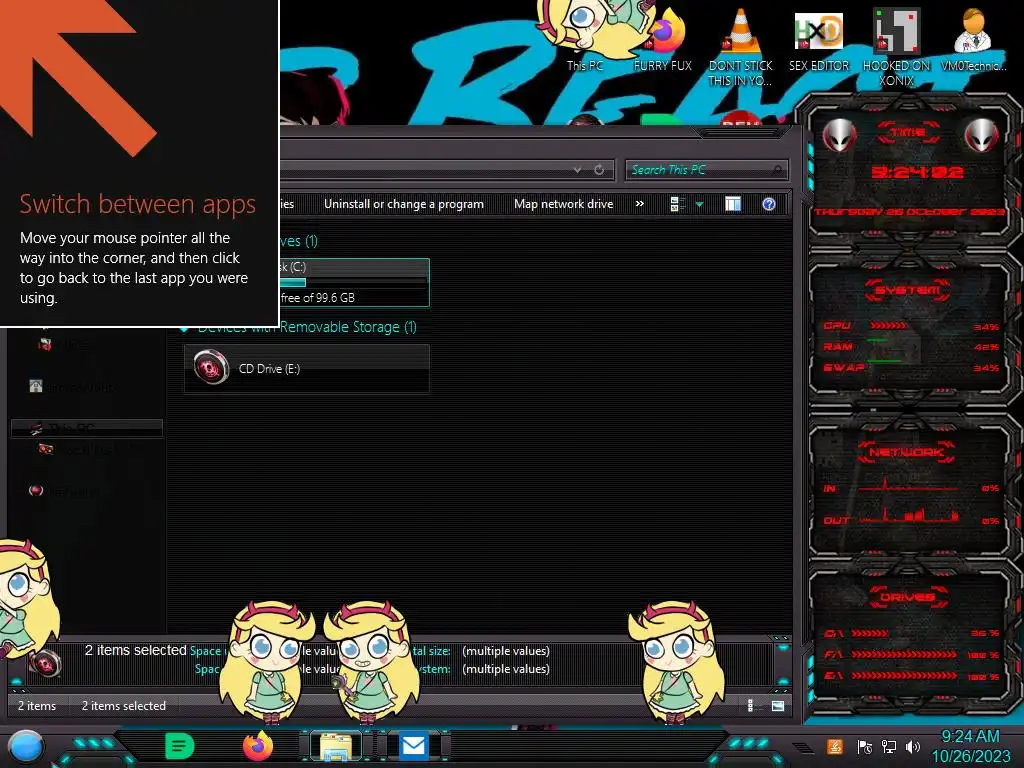Screen dimensions: 1024x768
Task: Switch to File Explorer on the taskbar
Action: click(336, 746)
